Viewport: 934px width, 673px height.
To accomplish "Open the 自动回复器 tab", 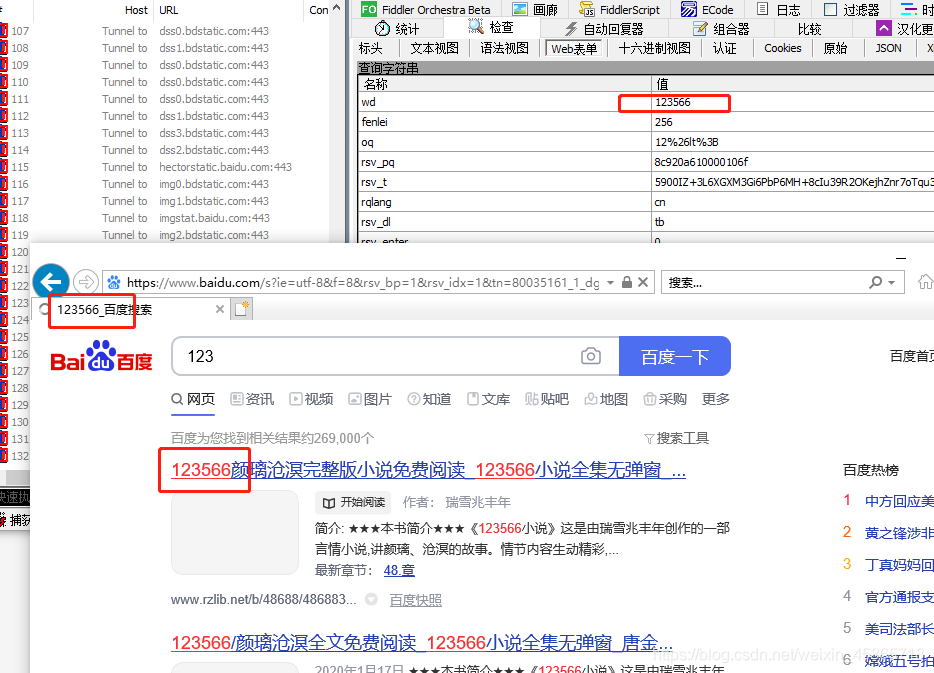I will (604, 29).
